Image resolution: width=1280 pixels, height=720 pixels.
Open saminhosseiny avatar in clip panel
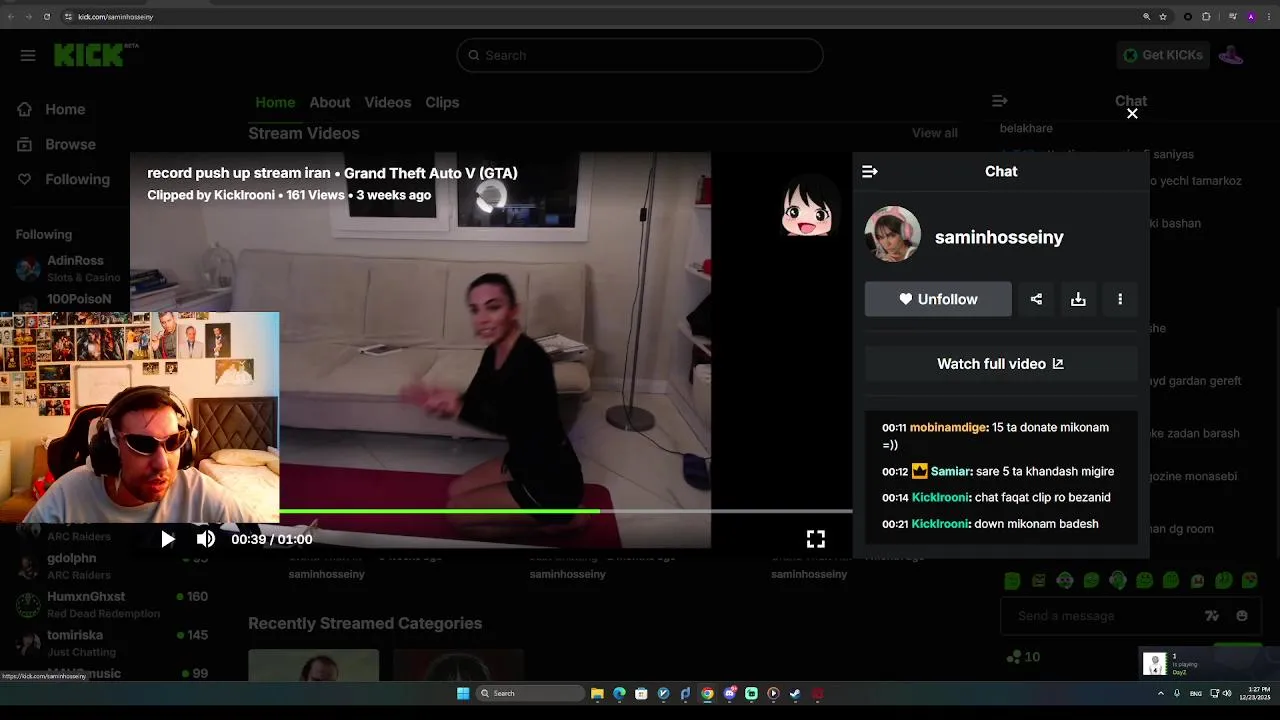click(892, 234)
